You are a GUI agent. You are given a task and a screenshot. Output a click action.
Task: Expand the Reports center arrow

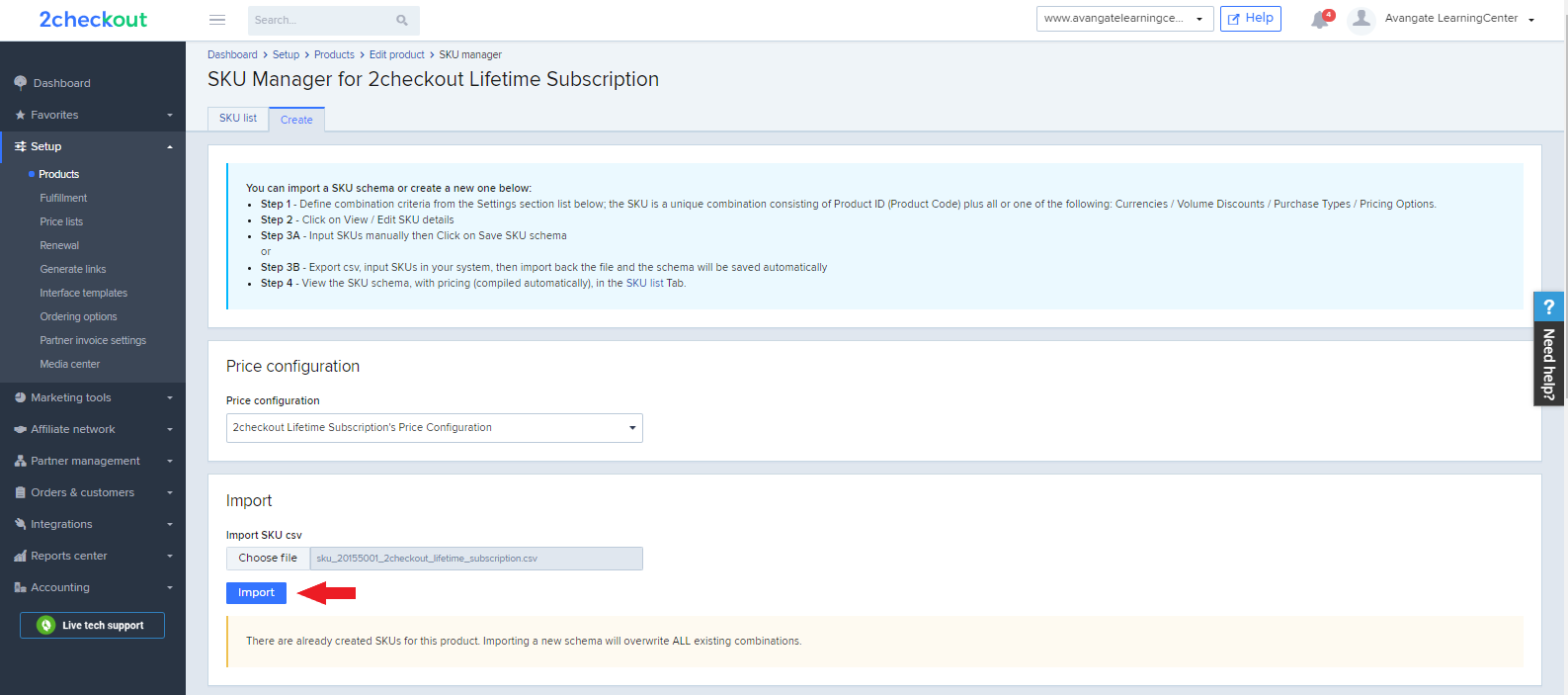point(170,557)
